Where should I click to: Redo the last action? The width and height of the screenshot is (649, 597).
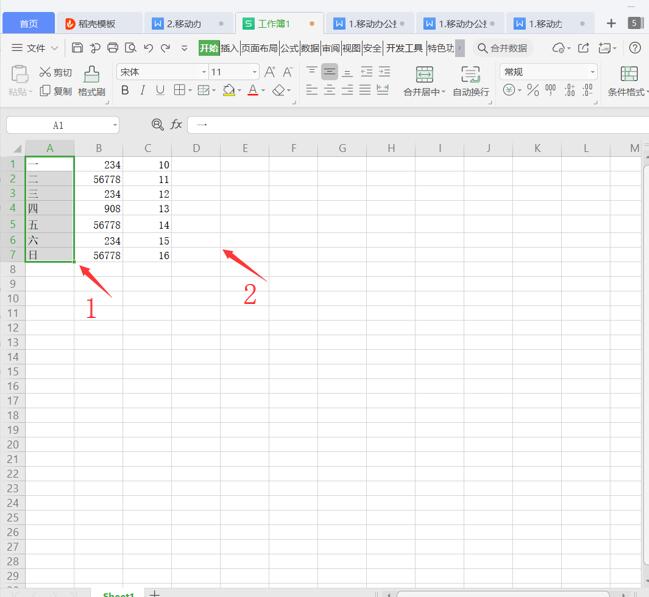(166, 48)
